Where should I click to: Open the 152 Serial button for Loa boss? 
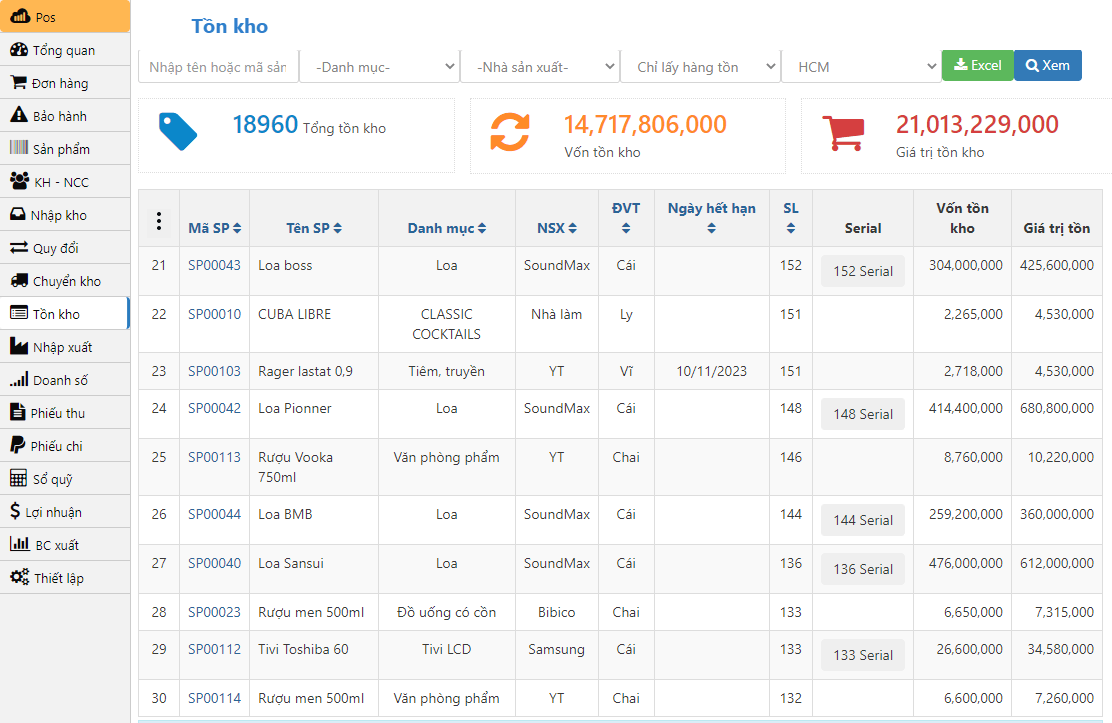[862, 271]
